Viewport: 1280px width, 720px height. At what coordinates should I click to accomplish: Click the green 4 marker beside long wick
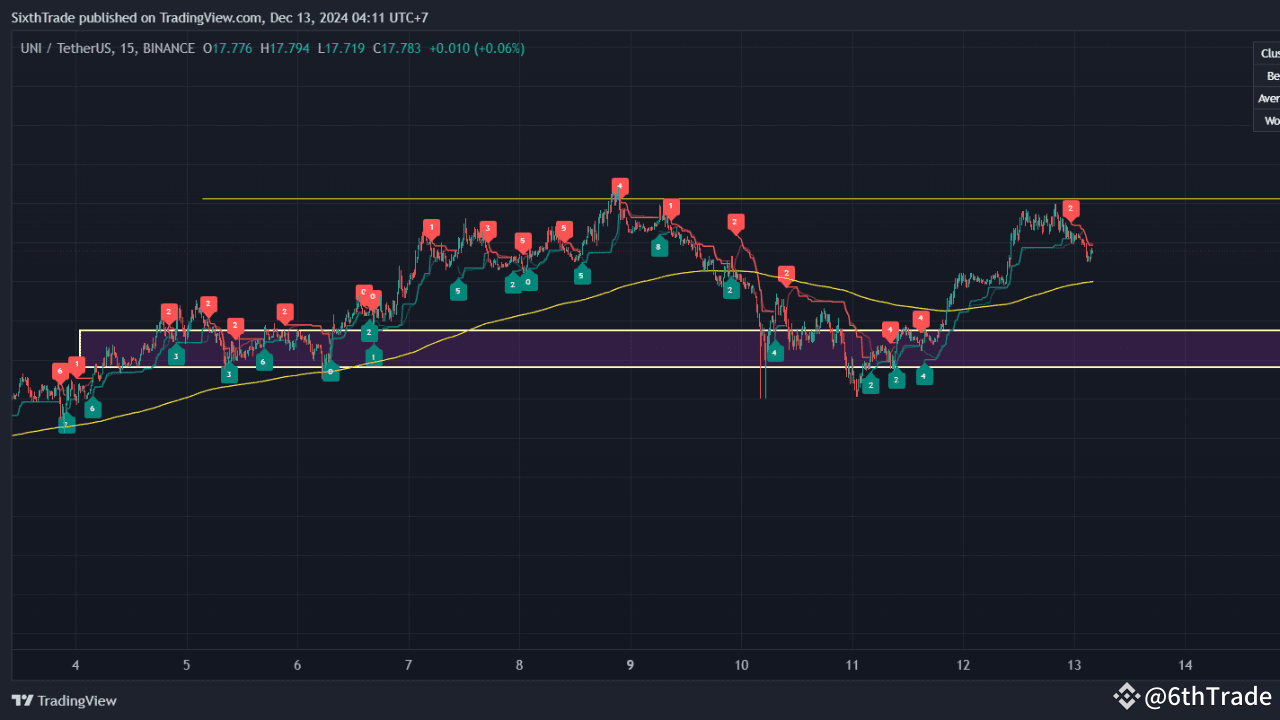[775, 352]
